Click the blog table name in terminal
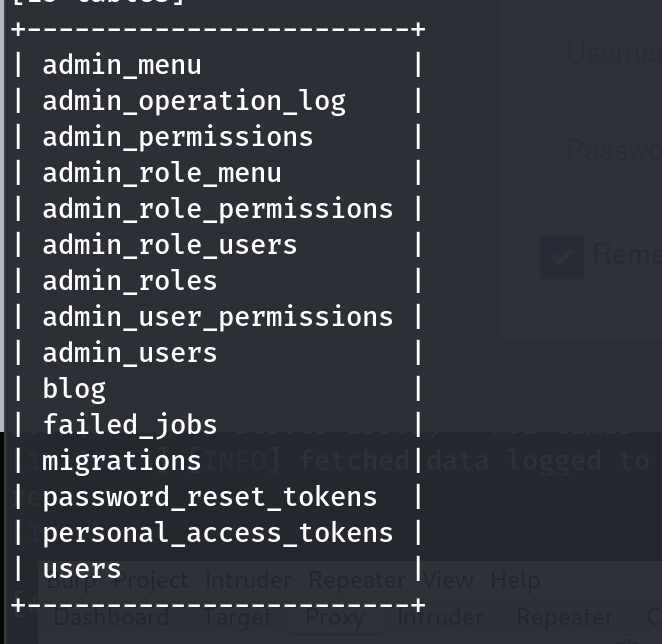The height and width of the screenshot is (644, 662). (x=74, y=389)
